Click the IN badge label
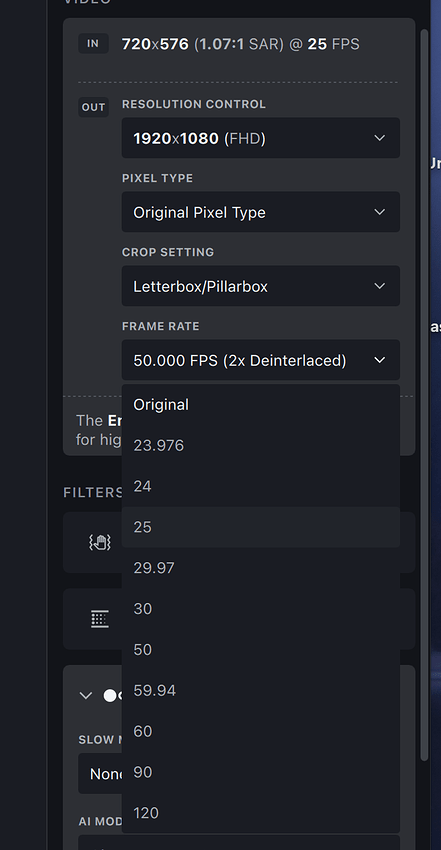The width and height of the screenshot is (441, 850). [x=94, y=44]
